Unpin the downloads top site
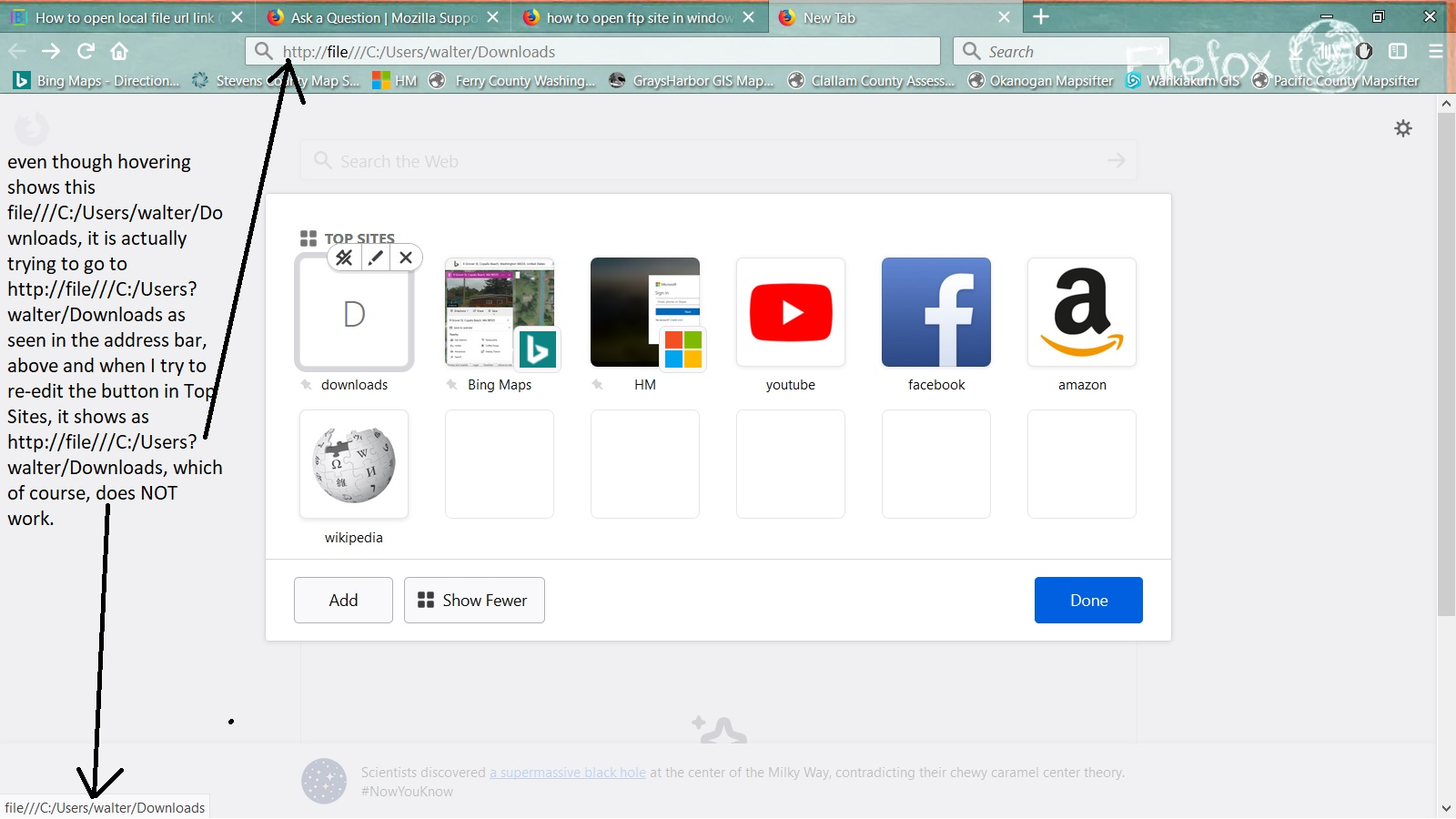Image resolution: width=1456 pixels, height=819 pixels. 344,258
